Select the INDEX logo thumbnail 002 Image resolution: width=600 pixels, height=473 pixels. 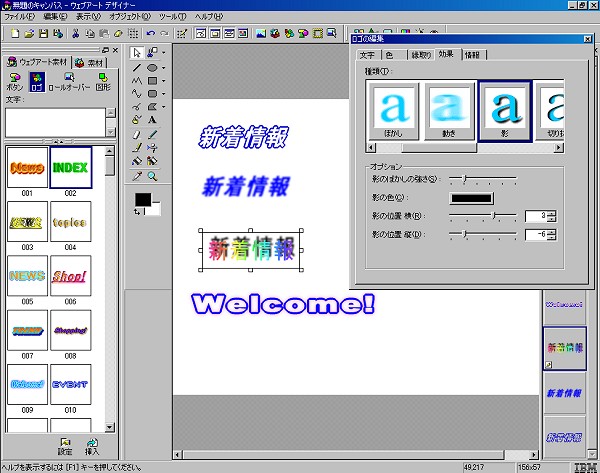(70, 167)
